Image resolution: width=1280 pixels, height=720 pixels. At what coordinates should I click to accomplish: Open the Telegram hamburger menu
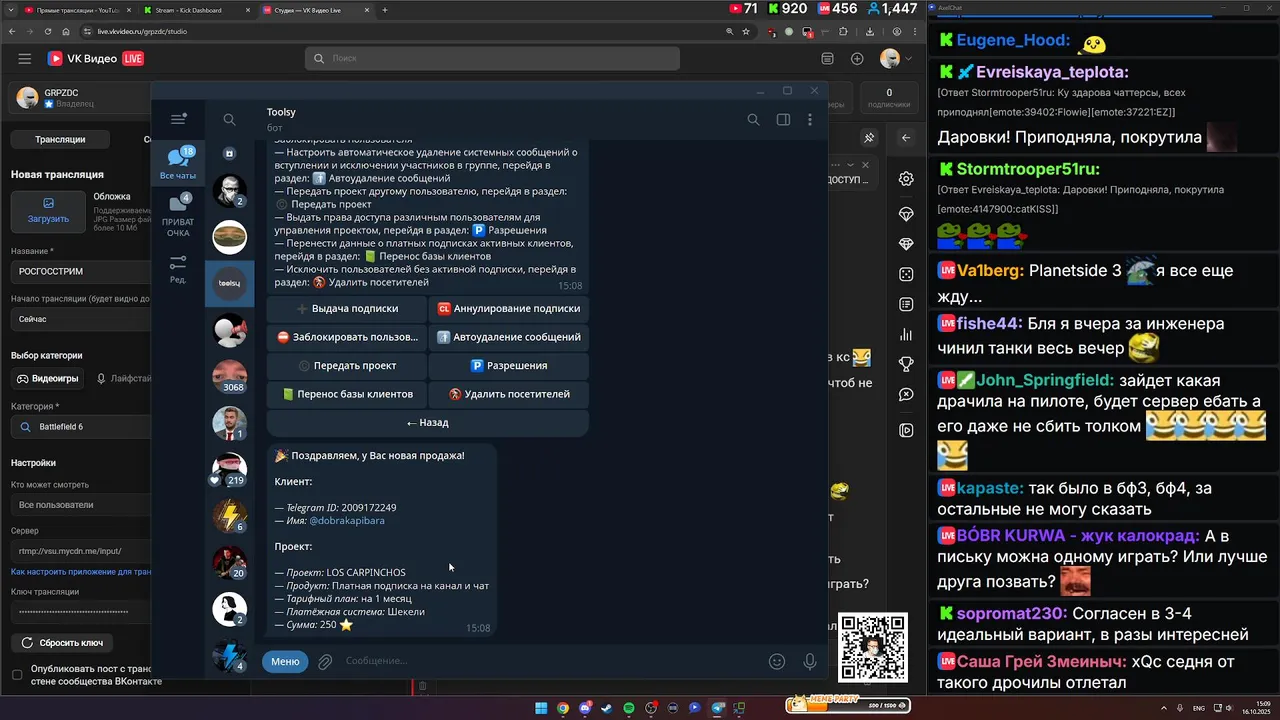coord(179,119)
